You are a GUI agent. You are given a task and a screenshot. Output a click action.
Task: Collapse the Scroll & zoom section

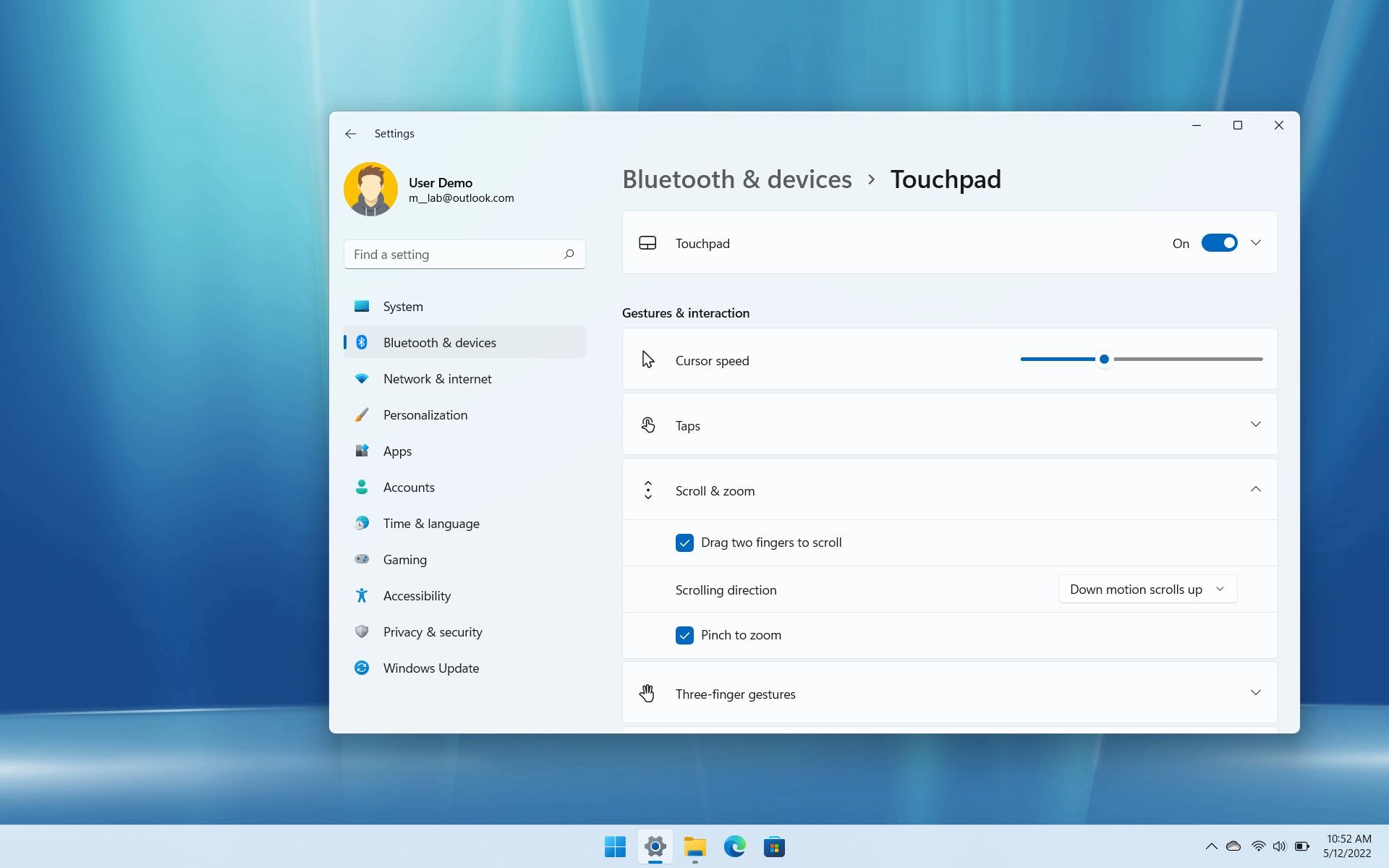pos(1256,489)
